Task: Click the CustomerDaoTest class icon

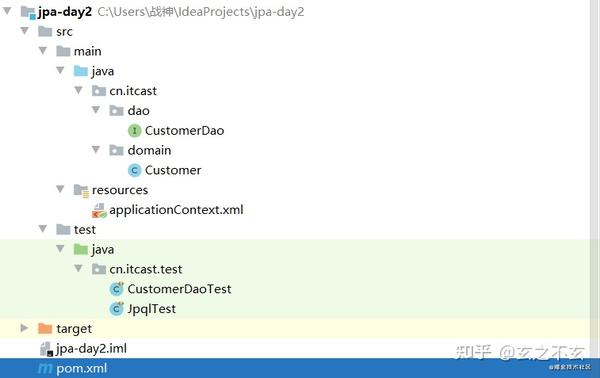Action: click(x=116, y=289)
